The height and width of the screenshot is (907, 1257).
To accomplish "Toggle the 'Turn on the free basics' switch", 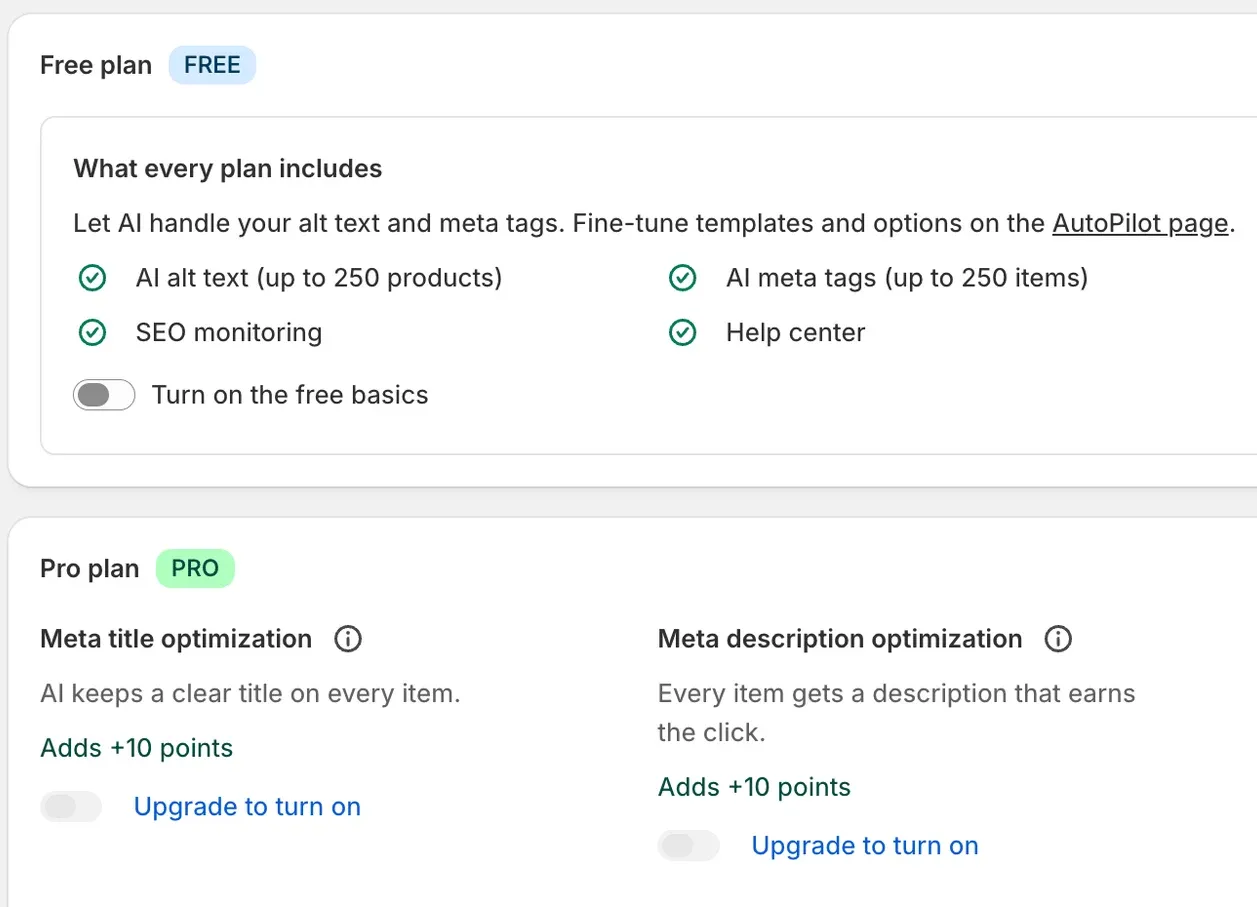I will coord(104,395).
